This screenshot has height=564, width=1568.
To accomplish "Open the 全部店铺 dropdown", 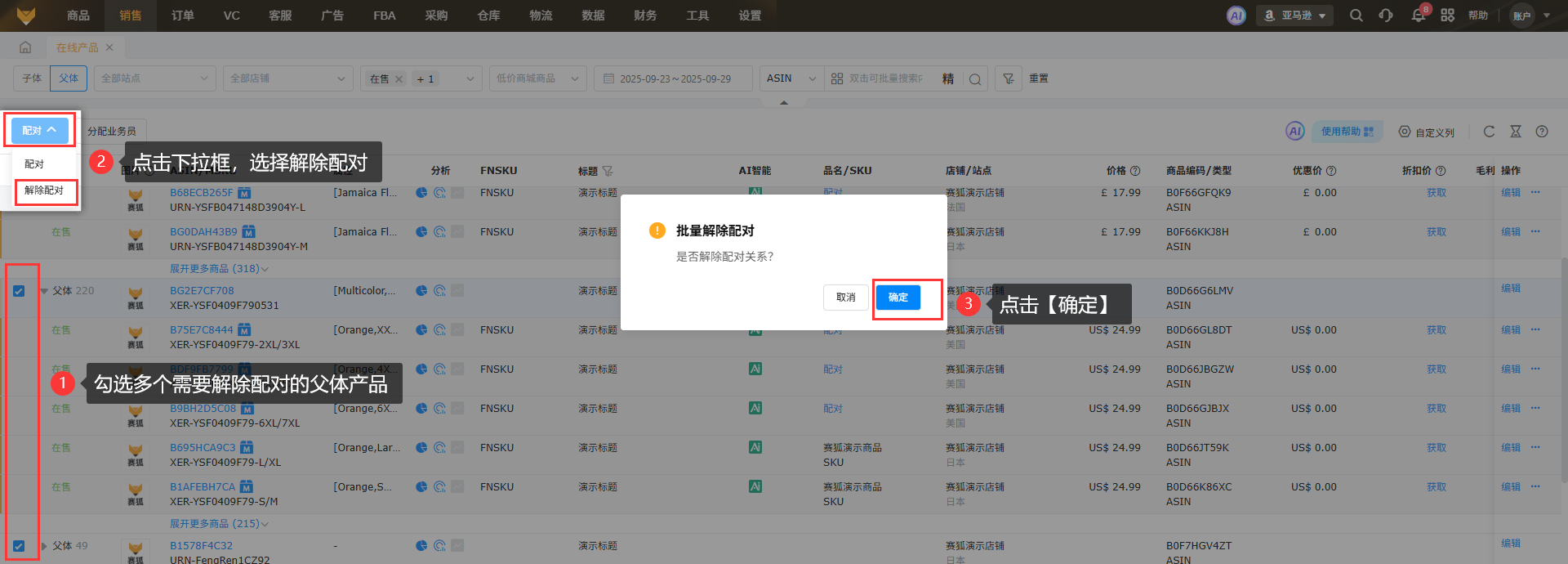I will tap(288, 78).
